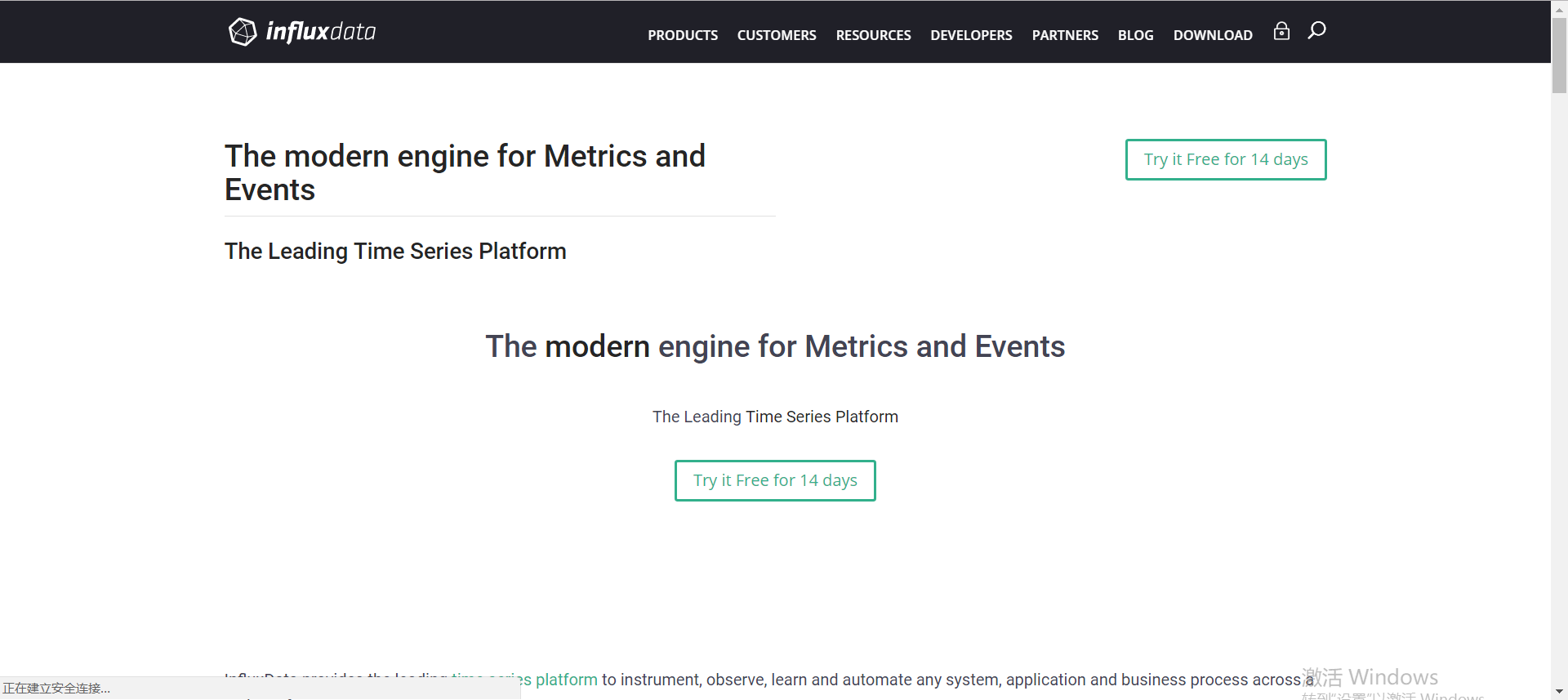Viewport: 1568px width, 700px height.
Task: Click the top-right Try it Free button
Action: click(x=1225, y=159)
